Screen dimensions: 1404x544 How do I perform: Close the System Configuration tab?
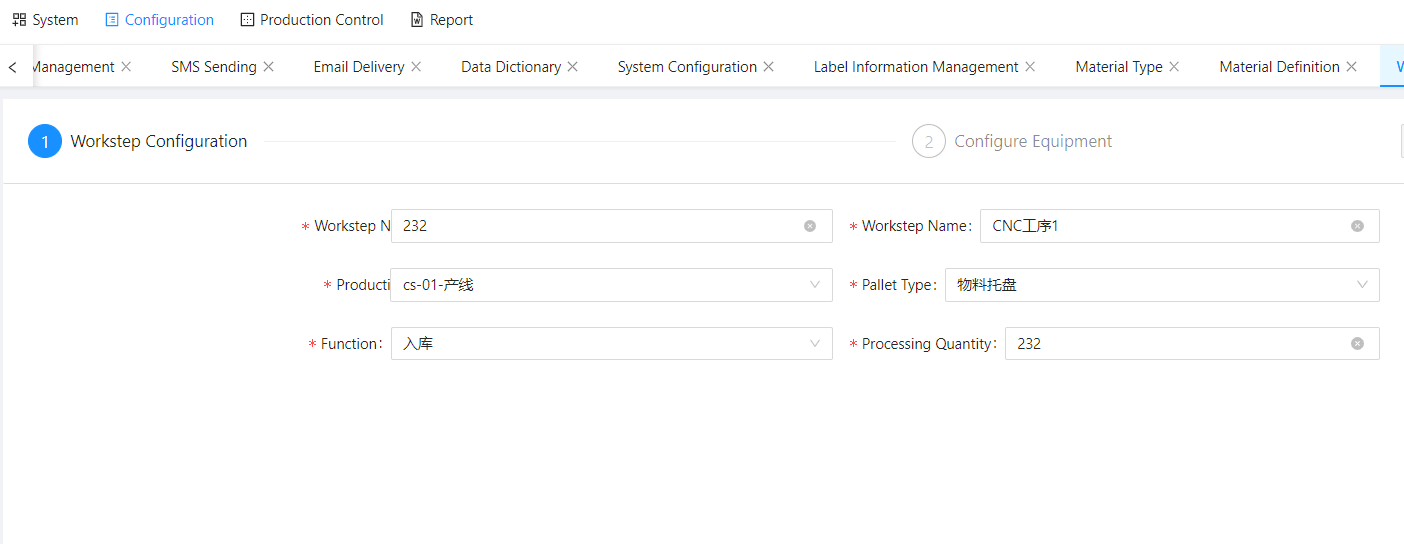768,67
